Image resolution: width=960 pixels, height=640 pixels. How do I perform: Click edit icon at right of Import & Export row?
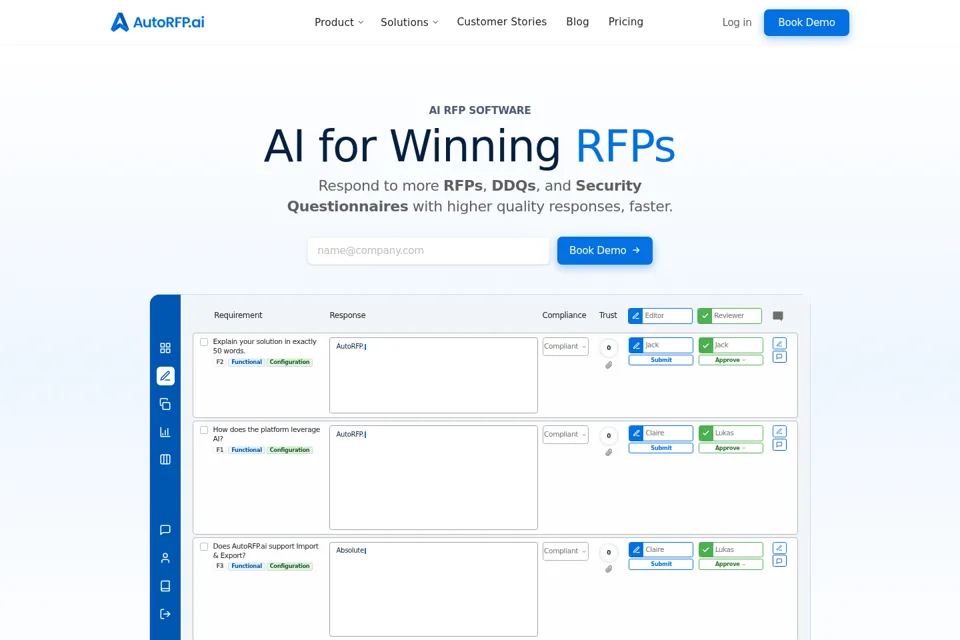pyautogui.click(x=779, y=548)
